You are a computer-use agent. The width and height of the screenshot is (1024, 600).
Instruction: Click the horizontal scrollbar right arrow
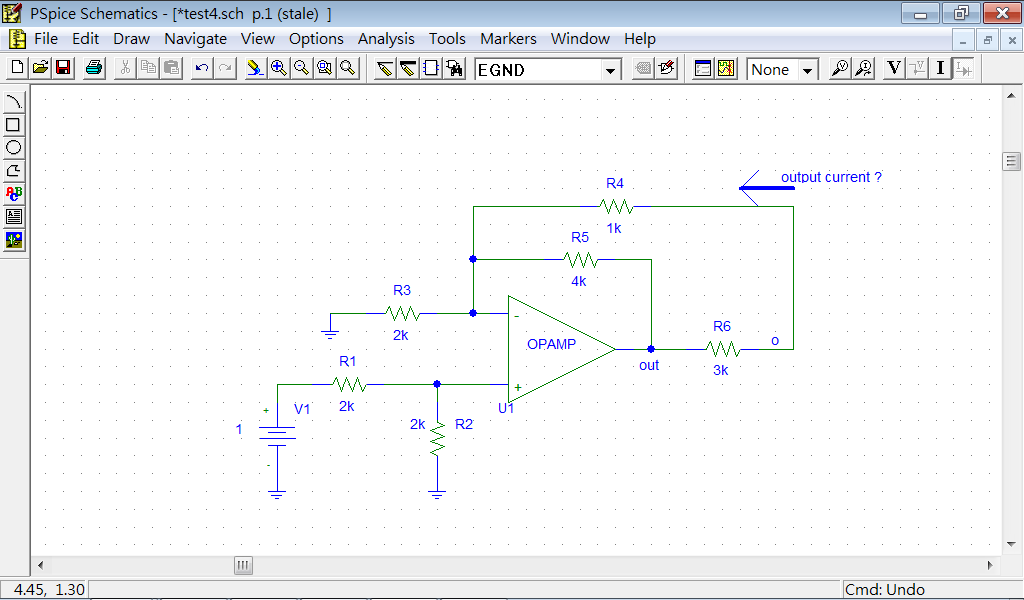click(990, 565)
